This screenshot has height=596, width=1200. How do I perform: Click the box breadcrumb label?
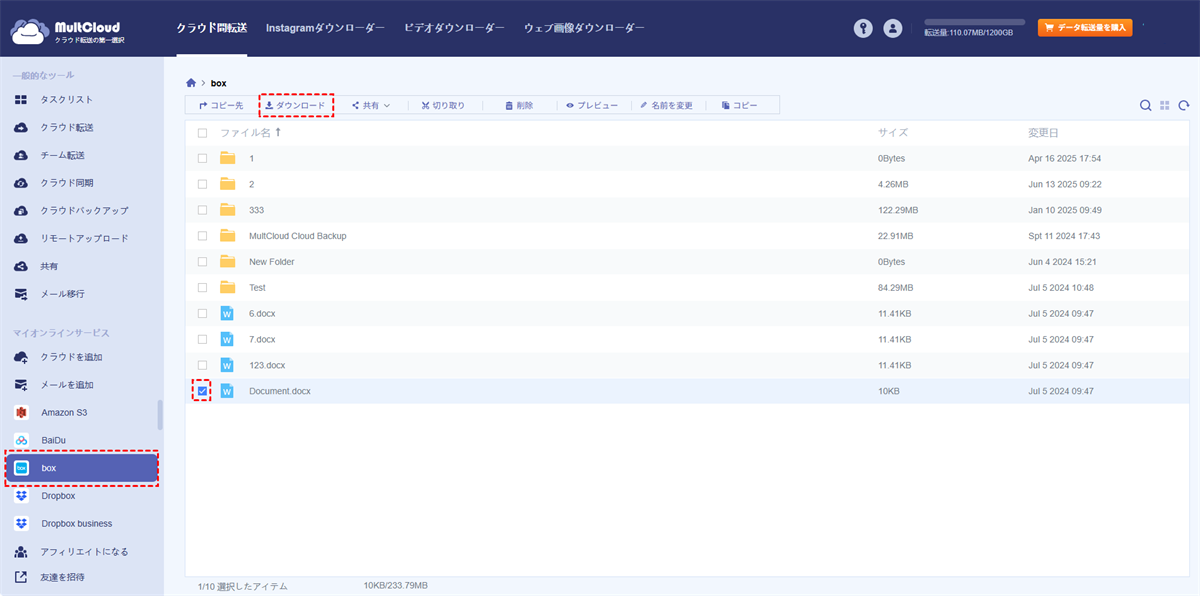click(219, 82)
